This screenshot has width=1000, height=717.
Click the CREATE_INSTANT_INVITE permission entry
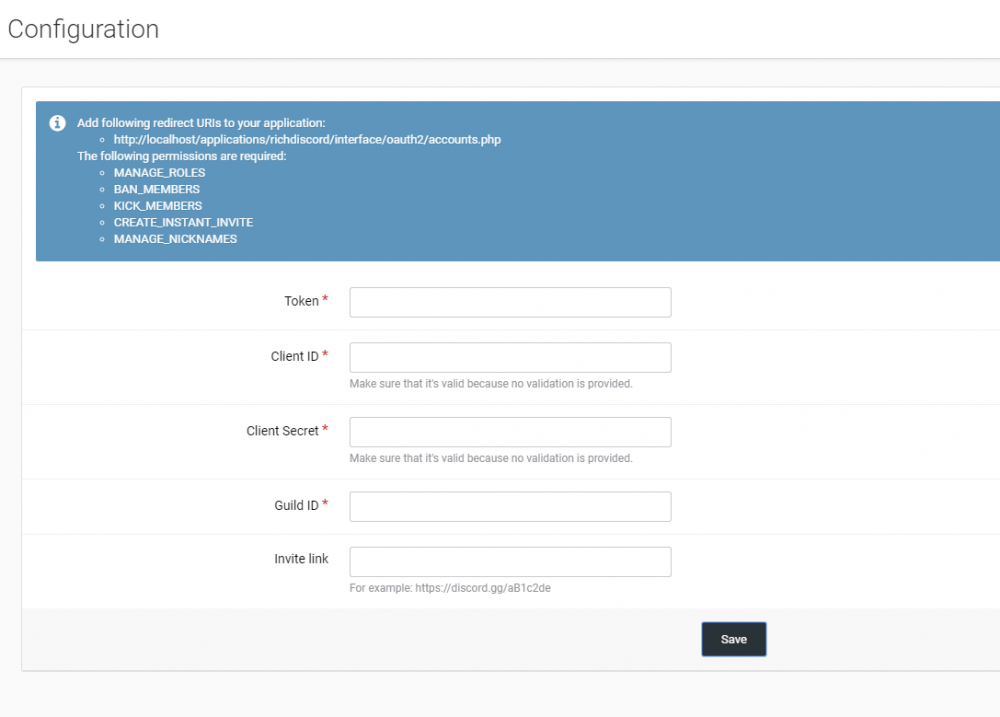pyautogui.click(x=176, y=222)
